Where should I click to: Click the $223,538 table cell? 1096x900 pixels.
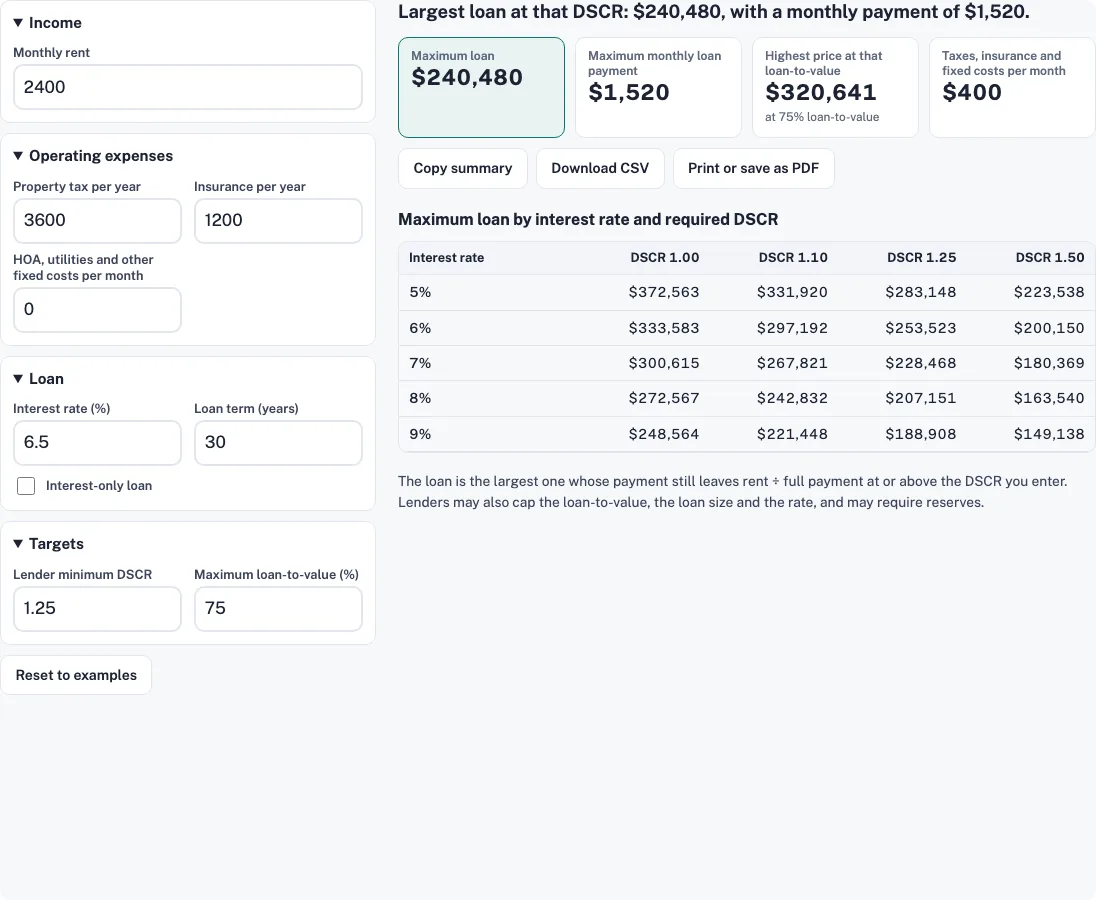tap(1049, 292)
